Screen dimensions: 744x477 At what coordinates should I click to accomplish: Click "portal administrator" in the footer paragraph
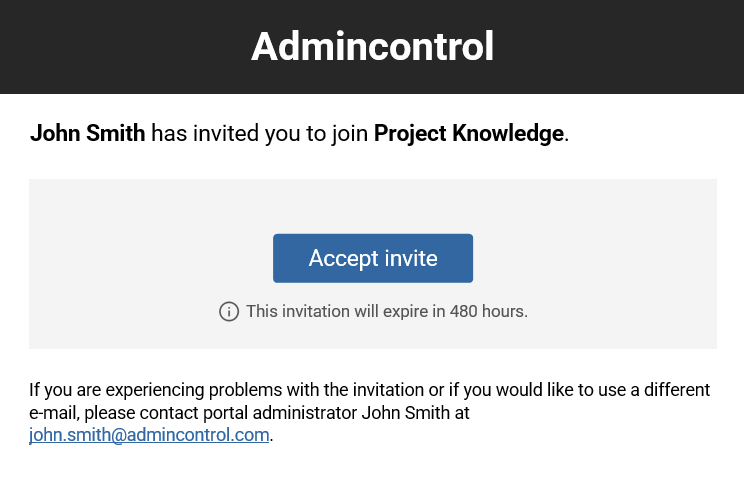coord(280,413)
